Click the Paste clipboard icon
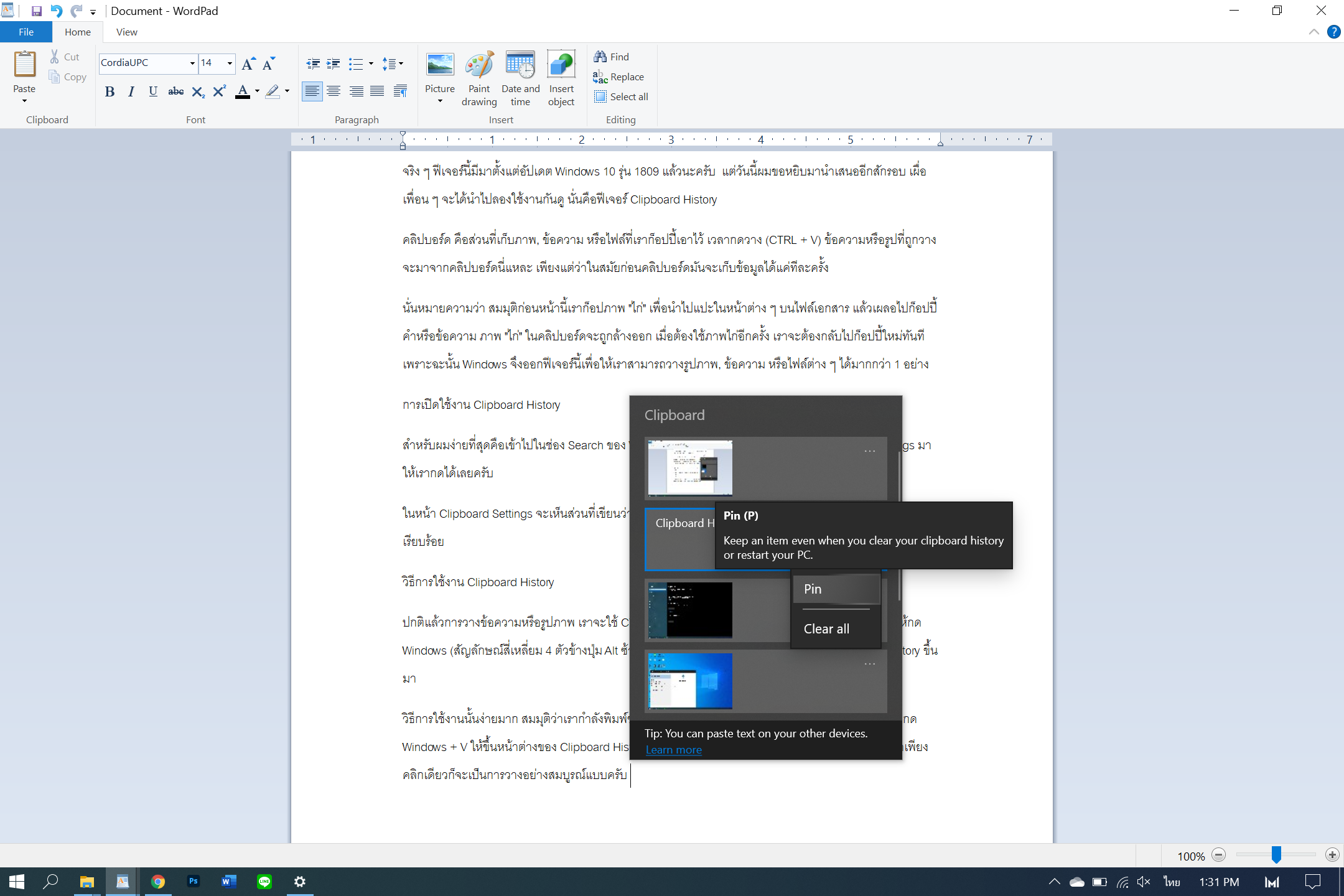 (25, 65)
